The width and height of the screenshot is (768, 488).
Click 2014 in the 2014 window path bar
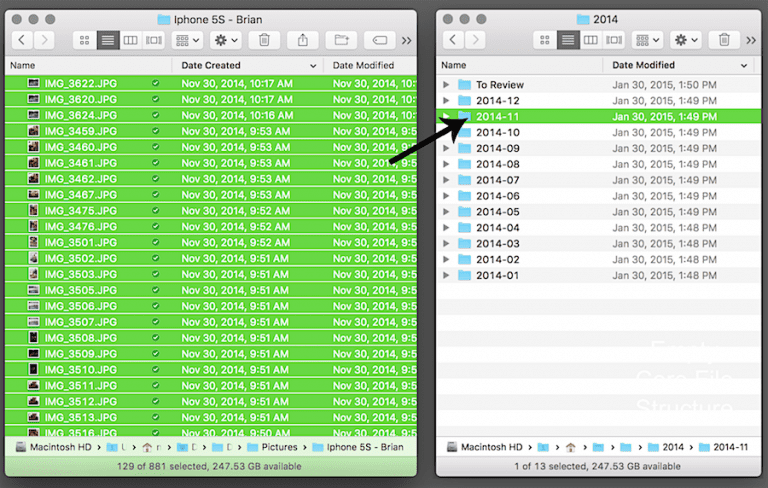click(666, 447)
